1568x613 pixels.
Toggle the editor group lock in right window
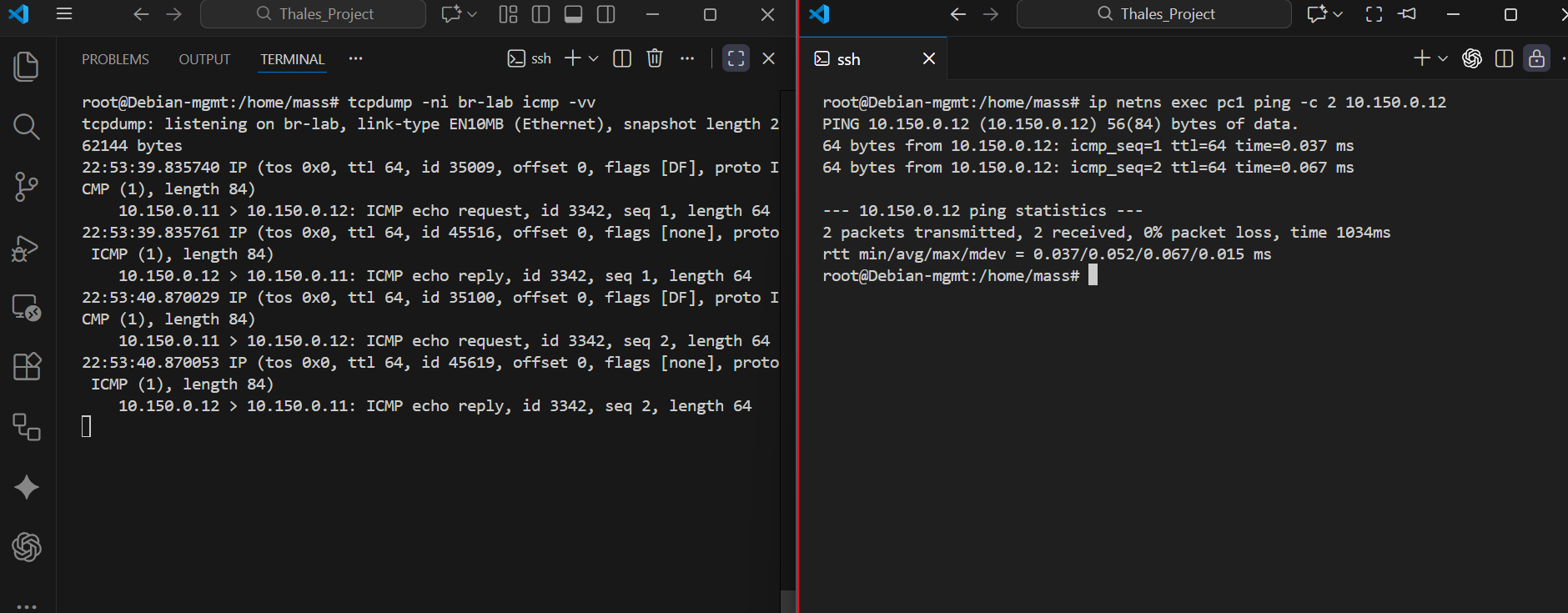click(x=1536, y=58)
